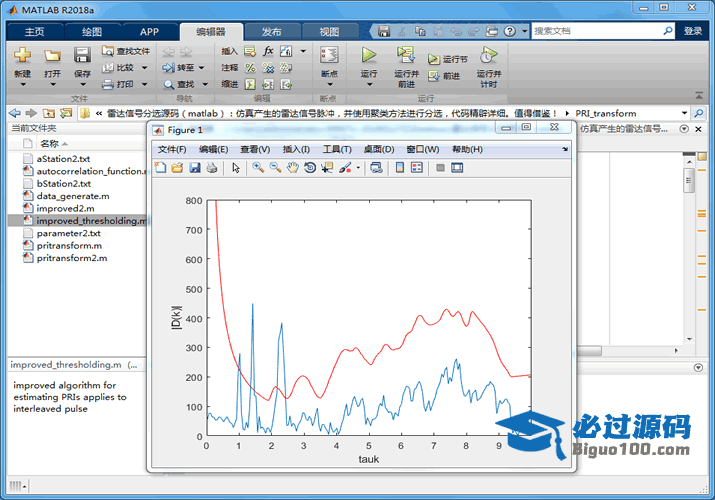
Task: Click the search folder magnifier icon
Action: coord(699,113)
